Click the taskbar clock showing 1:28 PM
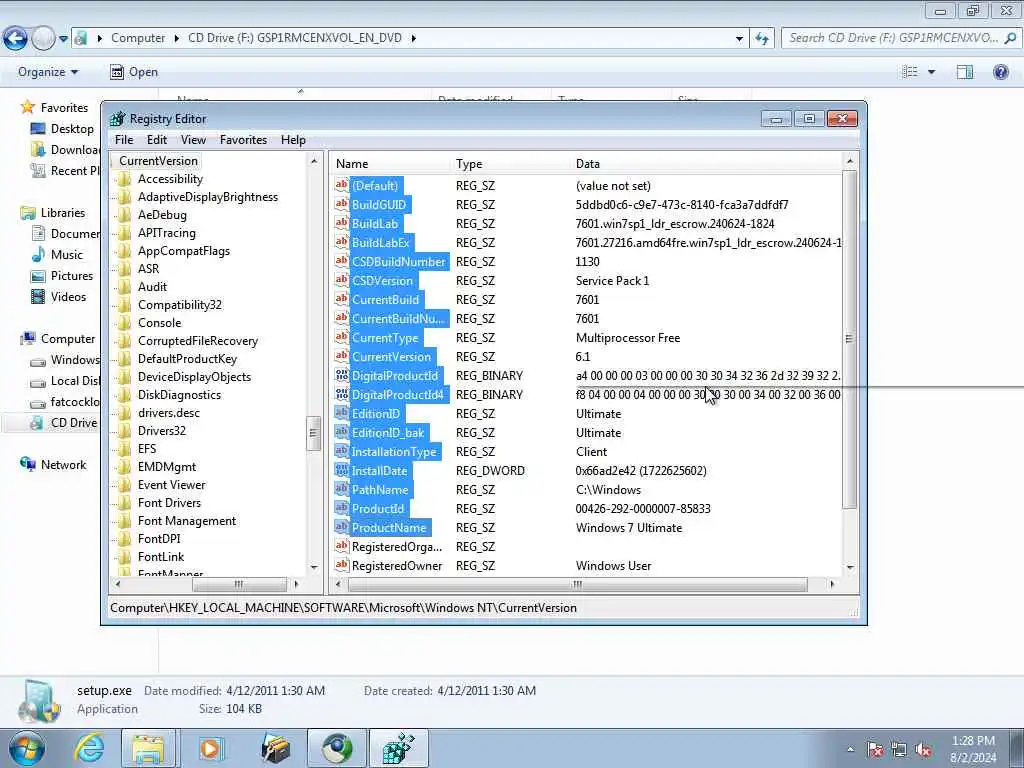The height and width of the screenshot is (768, 1024). [x=973, y=748]
